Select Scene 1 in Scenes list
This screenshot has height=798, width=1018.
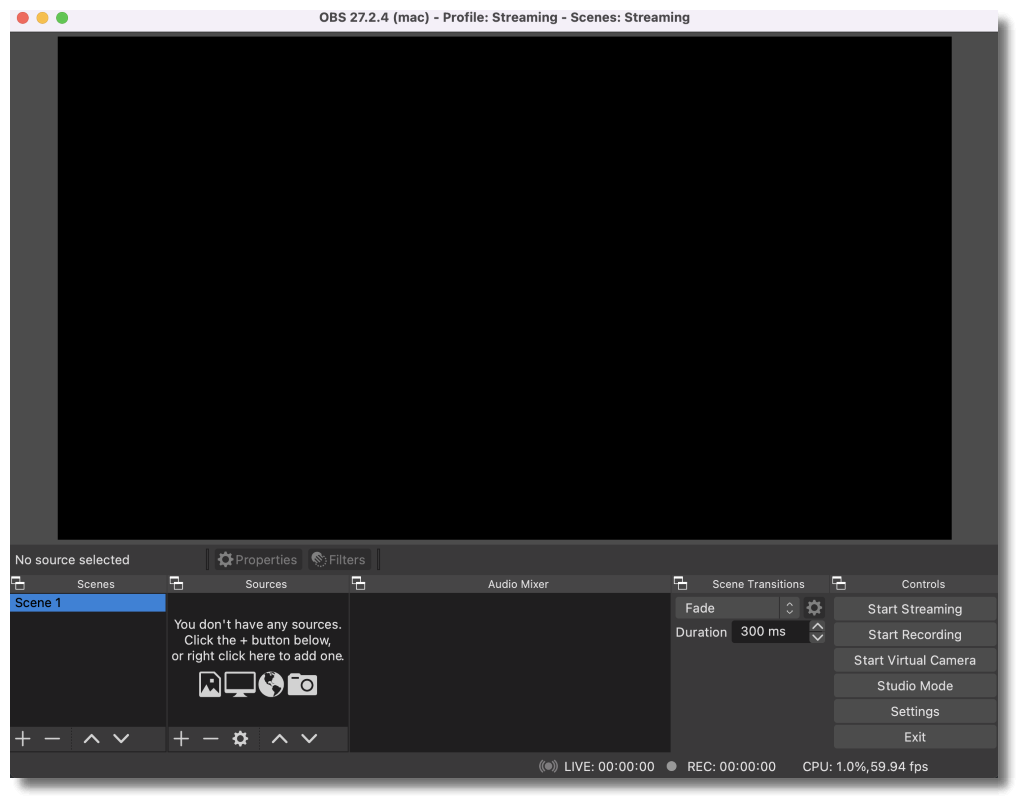pos(88,603)
